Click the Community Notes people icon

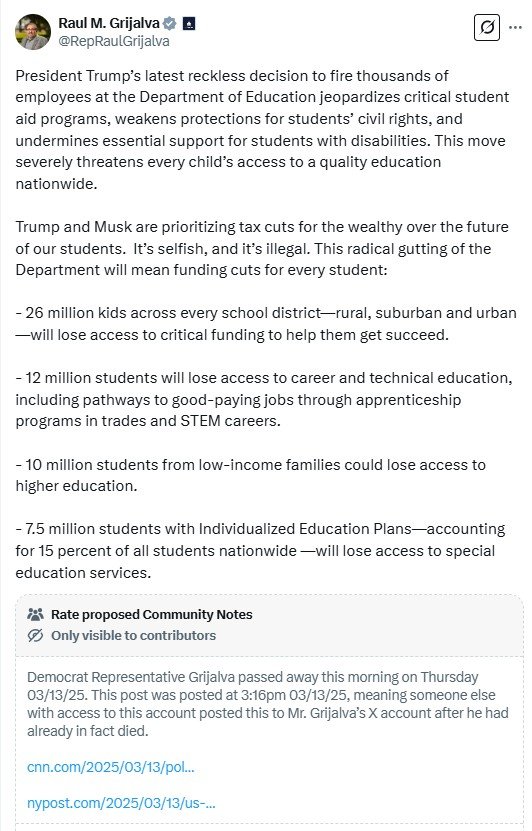(36, 614)
